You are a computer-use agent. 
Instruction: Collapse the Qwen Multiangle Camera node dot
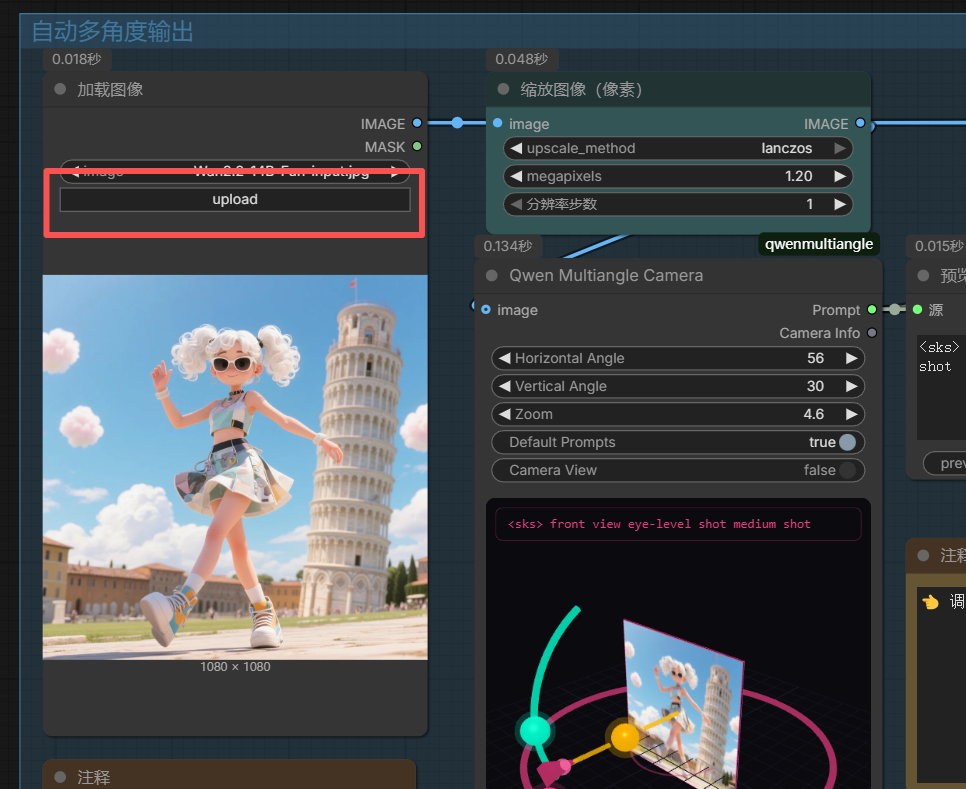[x=492, y=275]
